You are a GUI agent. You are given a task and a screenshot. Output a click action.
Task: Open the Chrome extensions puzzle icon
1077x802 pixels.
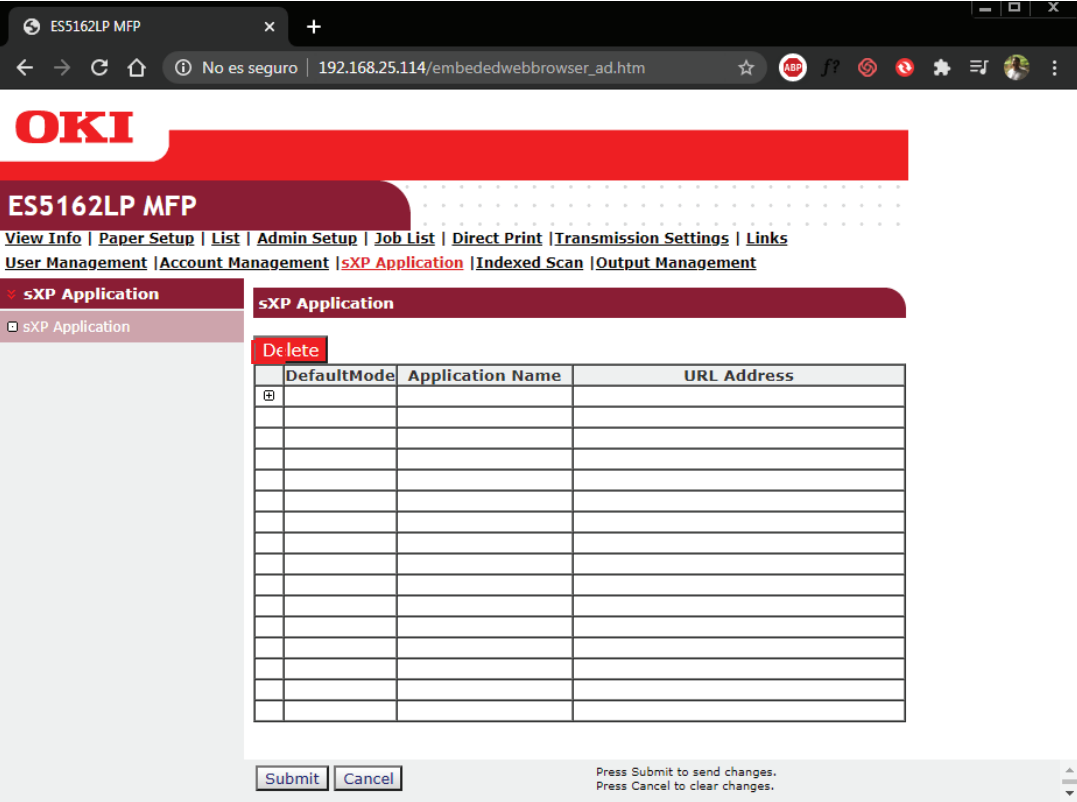pos(941,68)
